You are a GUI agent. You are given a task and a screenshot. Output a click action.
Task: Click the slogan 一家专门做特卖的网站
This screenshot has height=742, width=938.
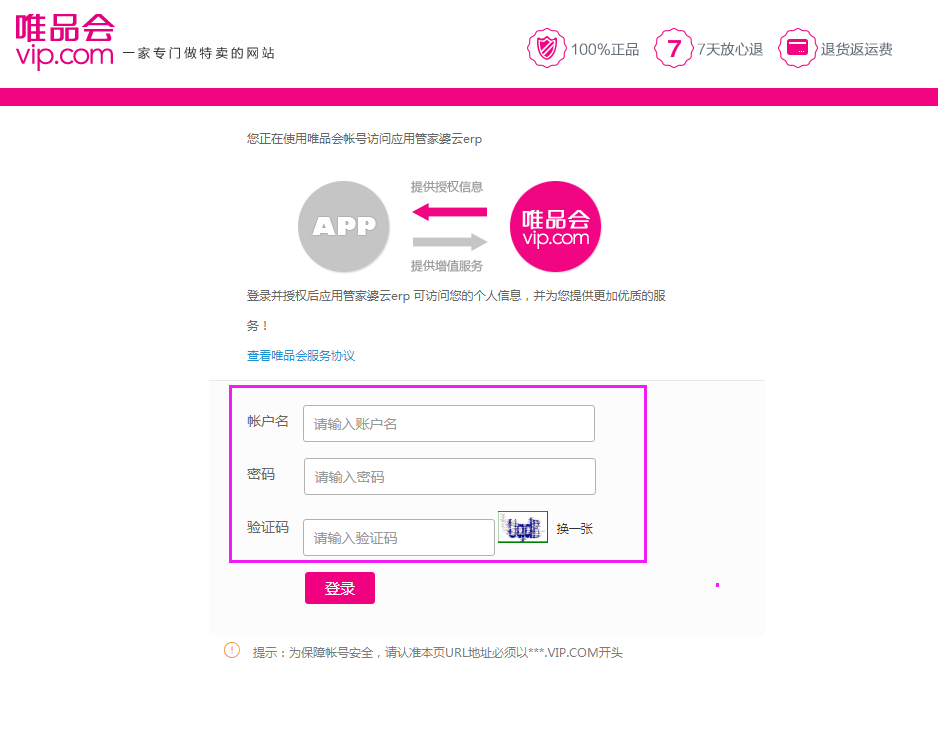point(199,53)
